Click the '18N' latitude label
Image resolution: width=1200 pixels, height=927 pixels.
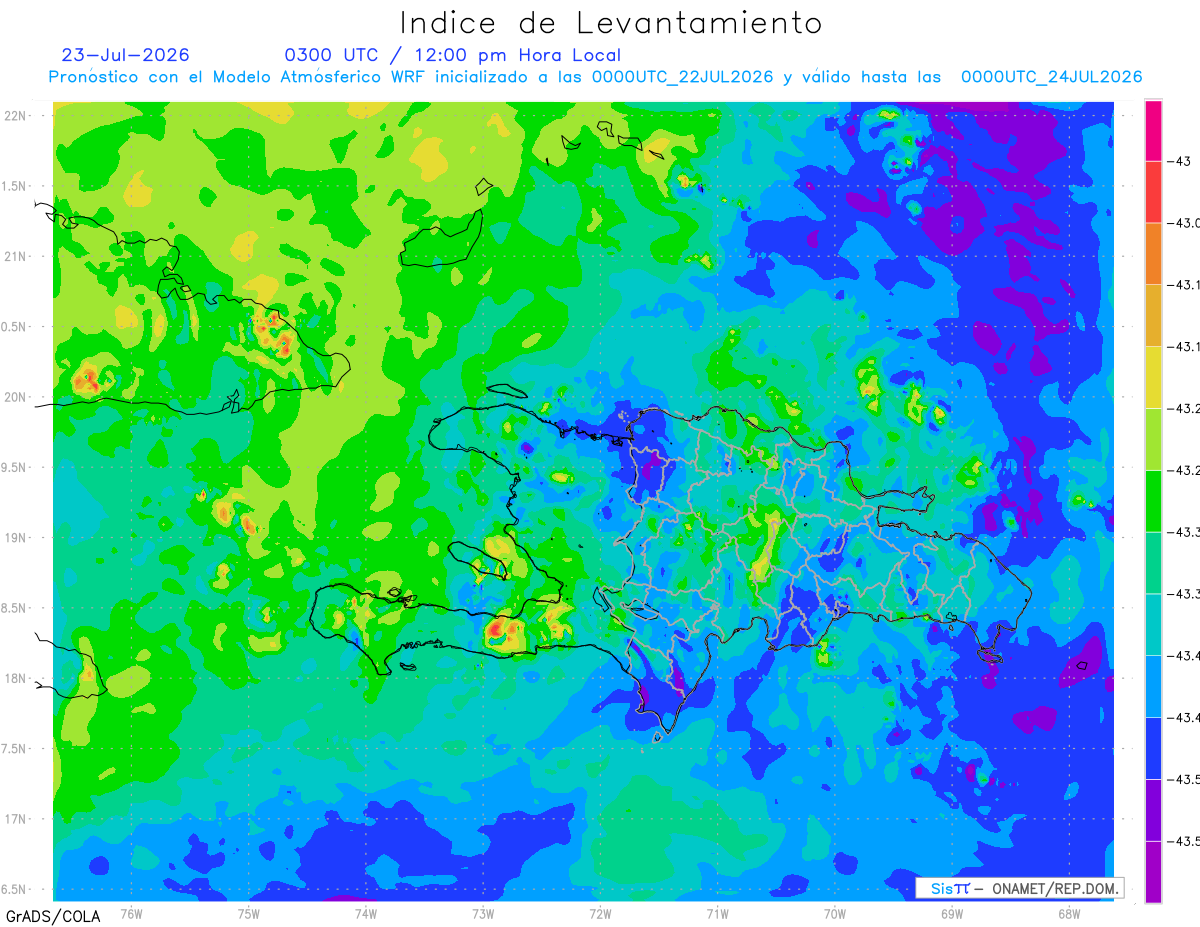[x=17, y=678]
